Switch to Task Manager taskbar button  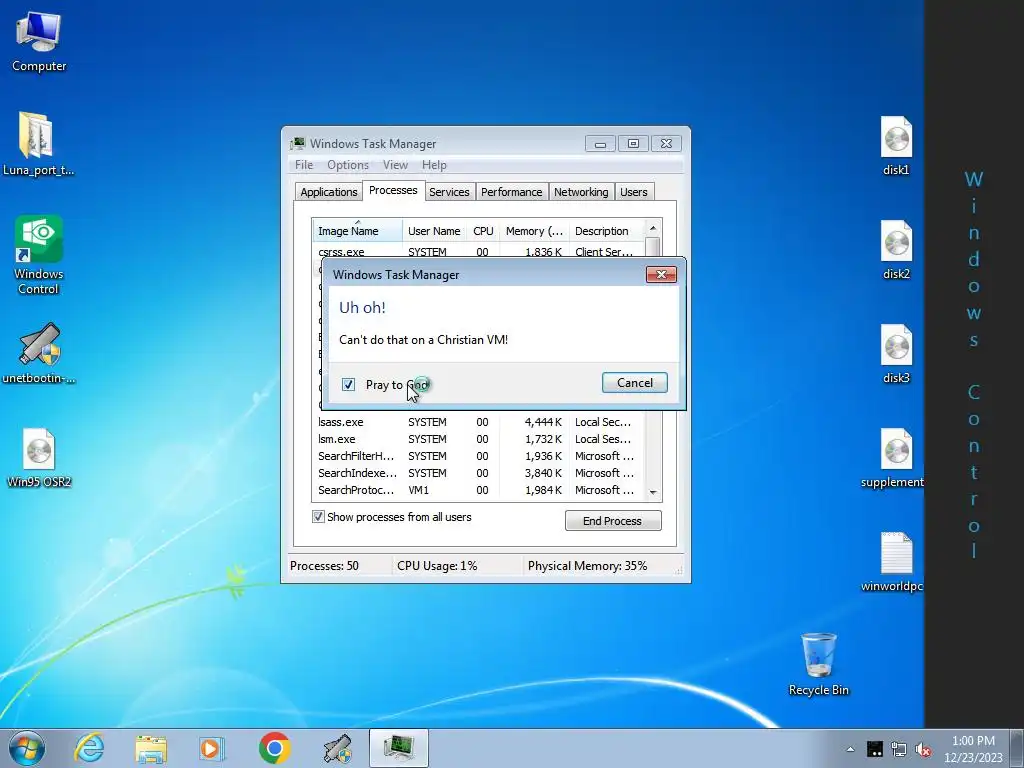tap(398, 748)
